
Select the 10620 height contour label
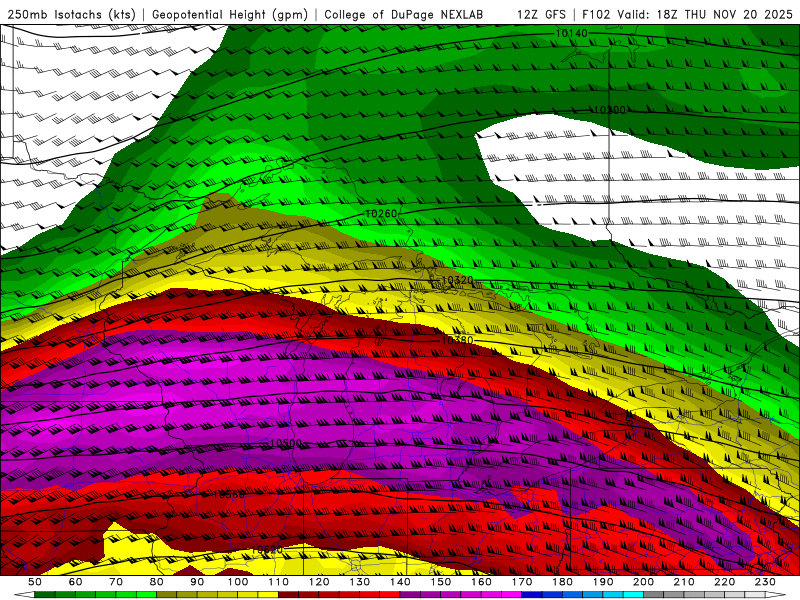click(x=267, y=550)
